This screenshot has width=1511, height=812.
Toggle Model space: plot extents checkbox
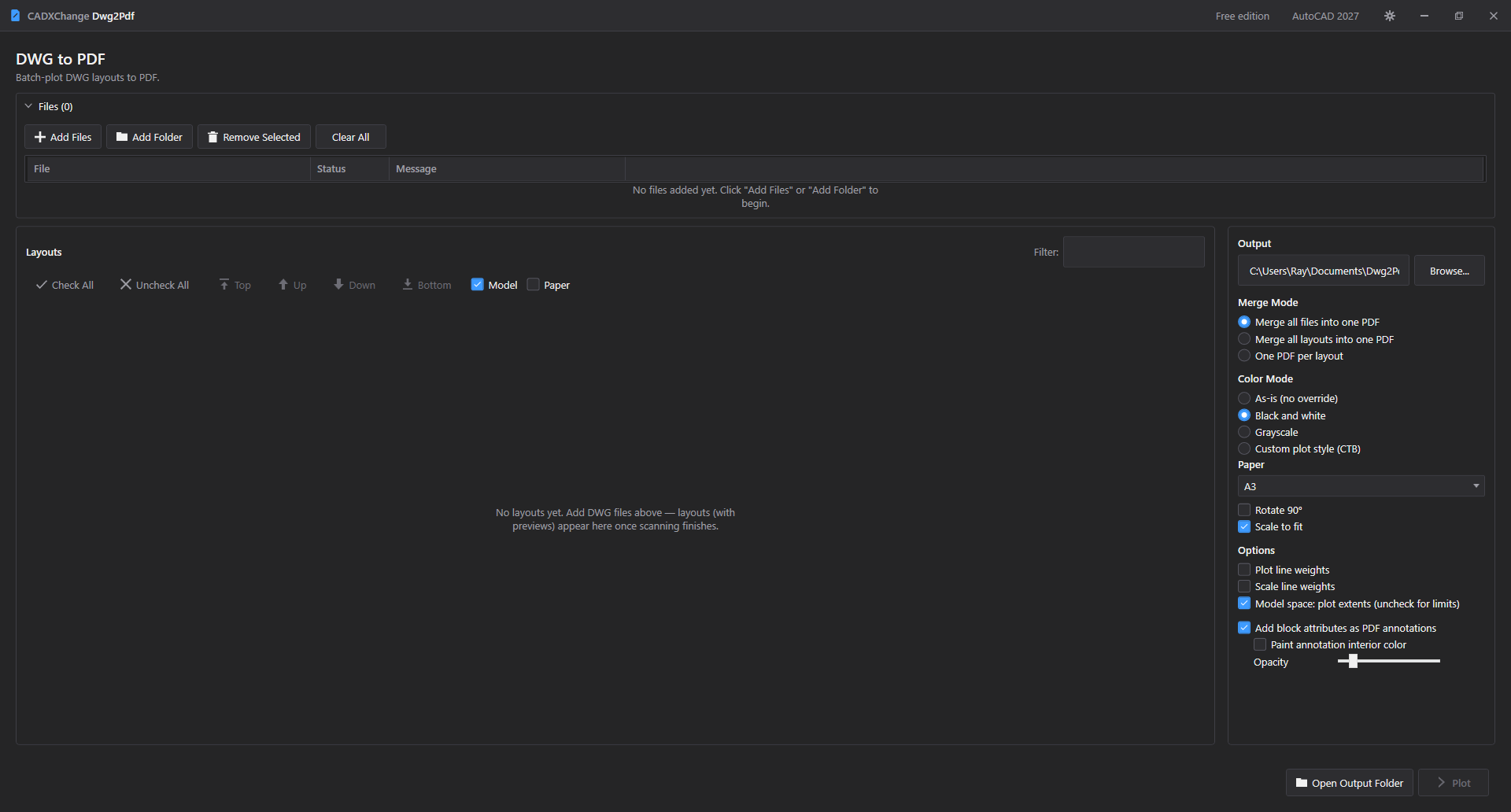pyautogui.click(x=1244, y=603)
